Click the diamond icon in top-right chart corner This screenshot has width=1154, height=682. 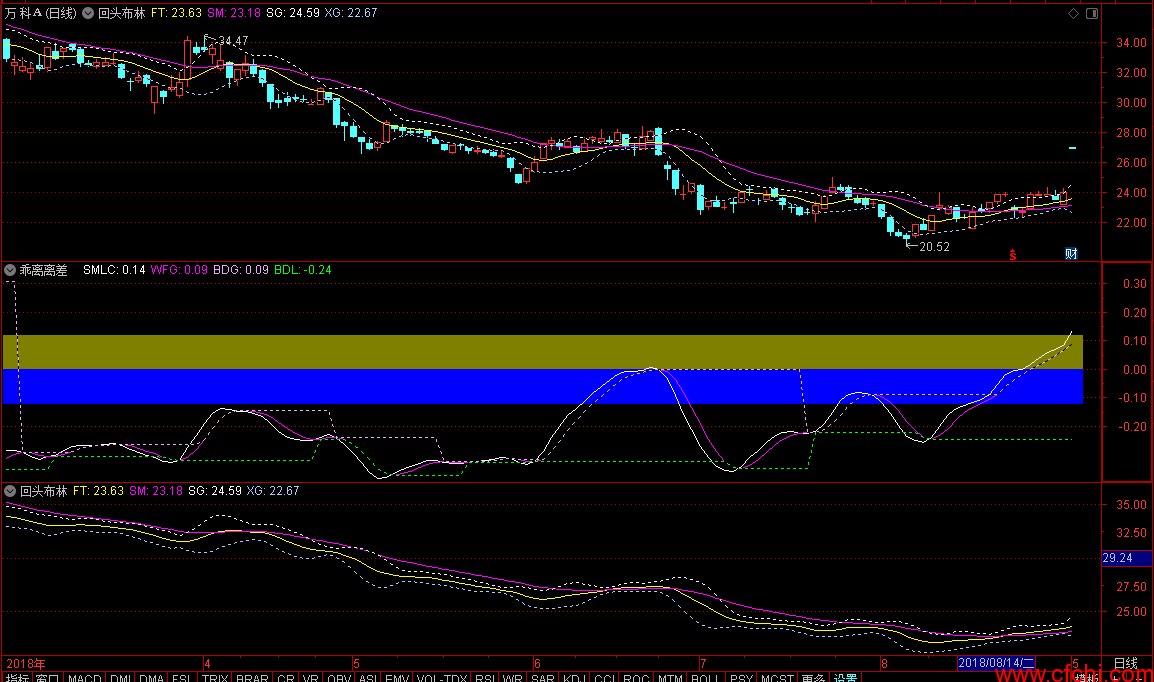(1074, 14)
